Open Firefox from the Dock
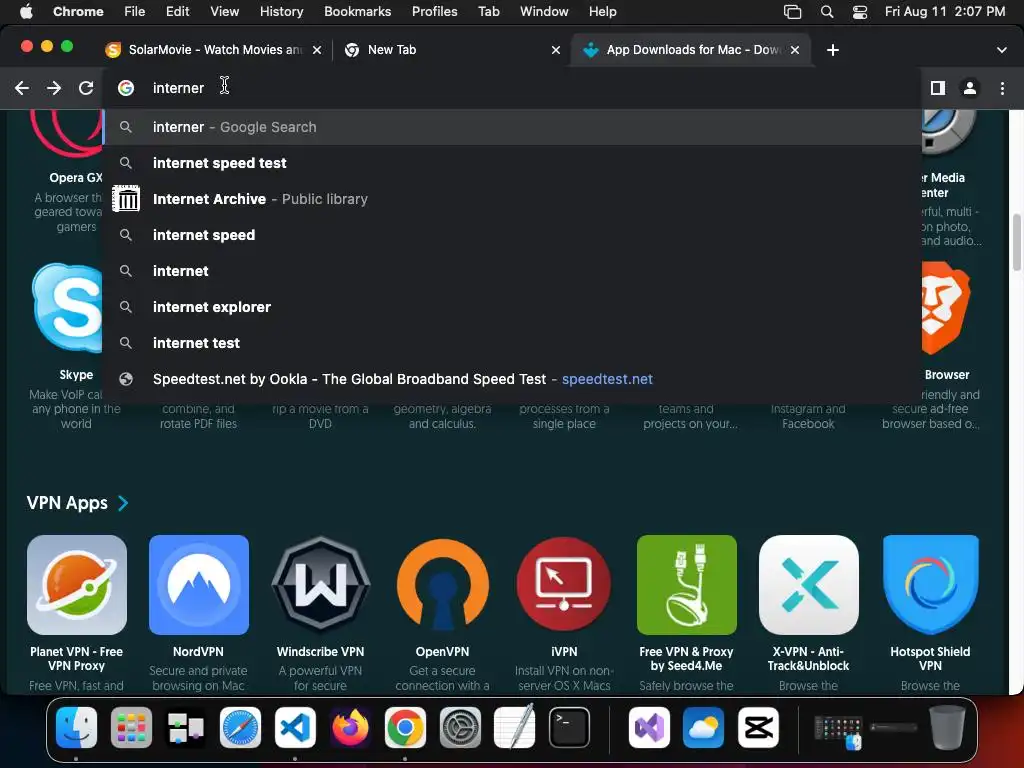 (350, 727)
